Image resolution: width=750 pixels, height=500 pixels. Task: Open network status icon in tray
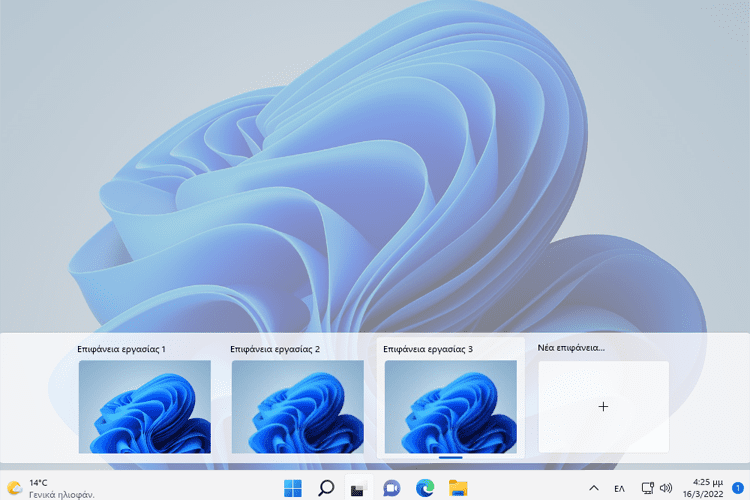[x=648, y=488]
